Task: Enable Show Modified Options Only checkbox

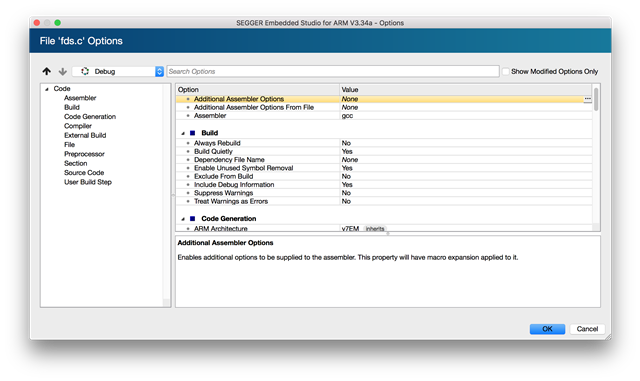Action: pos(506,71)
